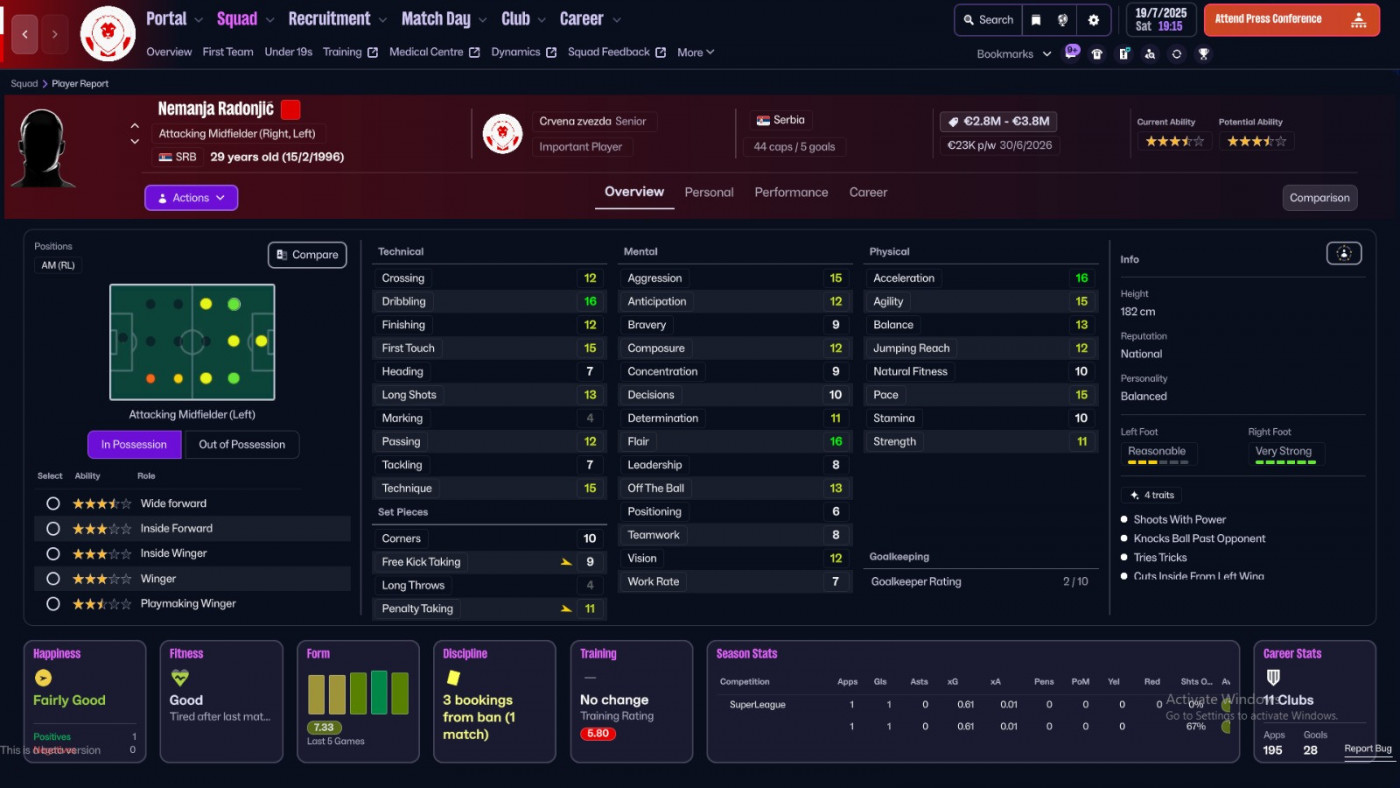This screenshot has width=1400, height=788.
Task: Select the Wide forward role radio button
Action: coord(53,504)
